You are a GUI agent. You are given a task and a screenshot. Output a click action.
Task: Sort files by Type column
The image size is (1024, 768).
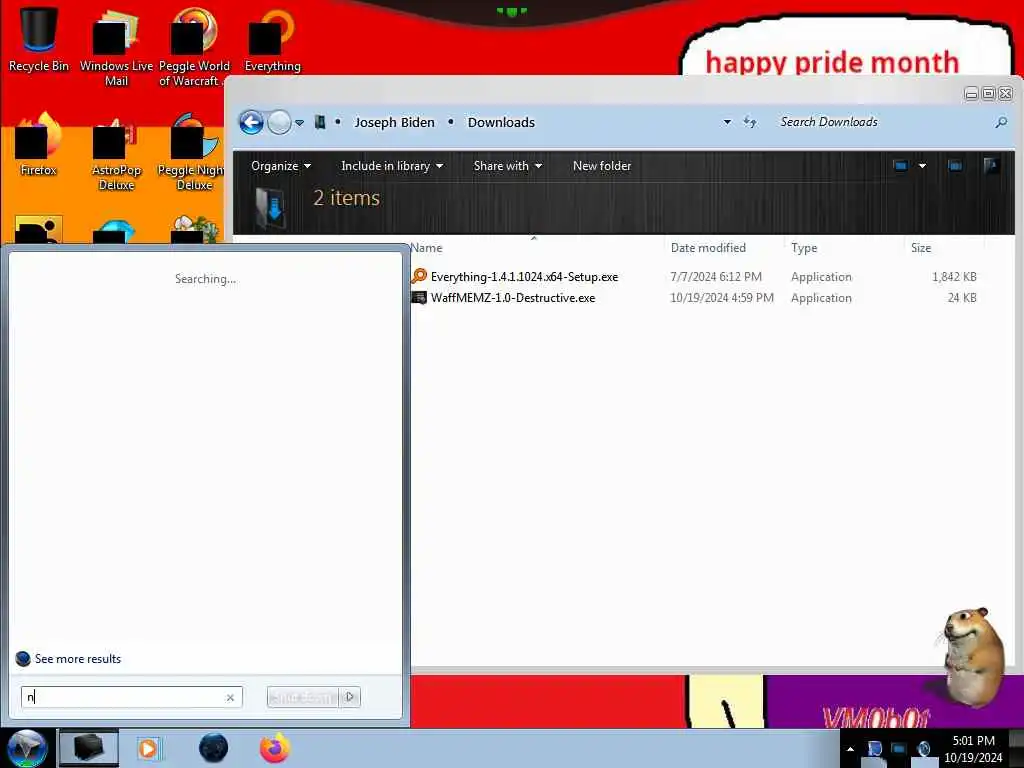804,248
